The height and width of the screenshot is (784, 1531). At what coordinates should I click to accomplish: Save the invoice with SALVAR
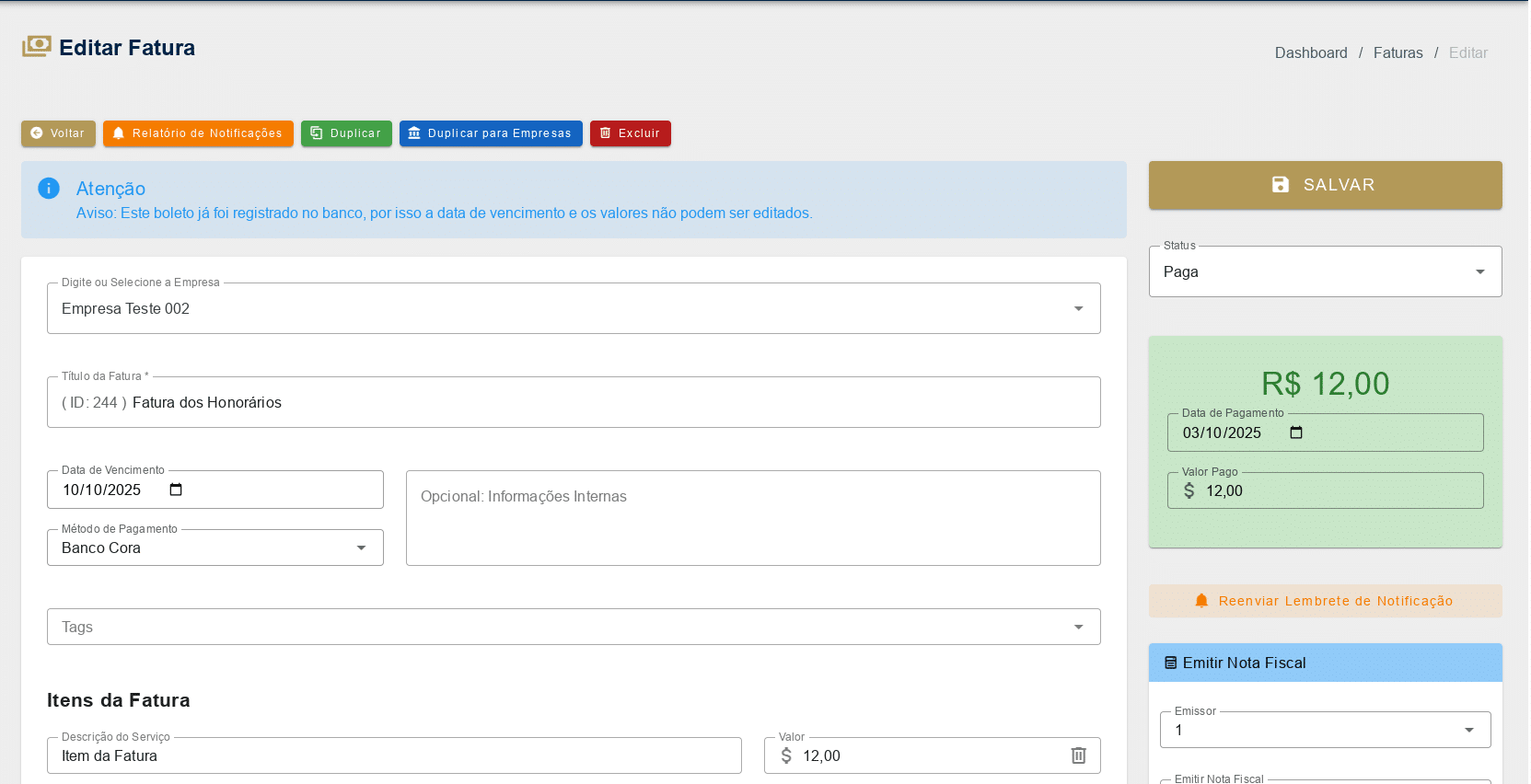(1324, 185)
